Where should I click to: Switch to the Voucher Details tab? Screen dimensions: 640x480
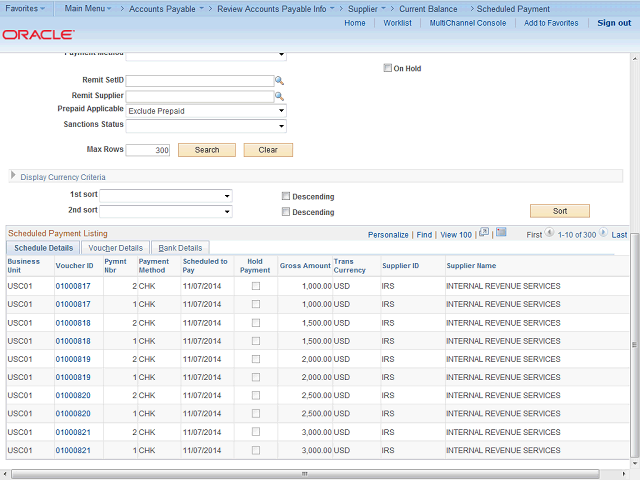pos(115,248)
